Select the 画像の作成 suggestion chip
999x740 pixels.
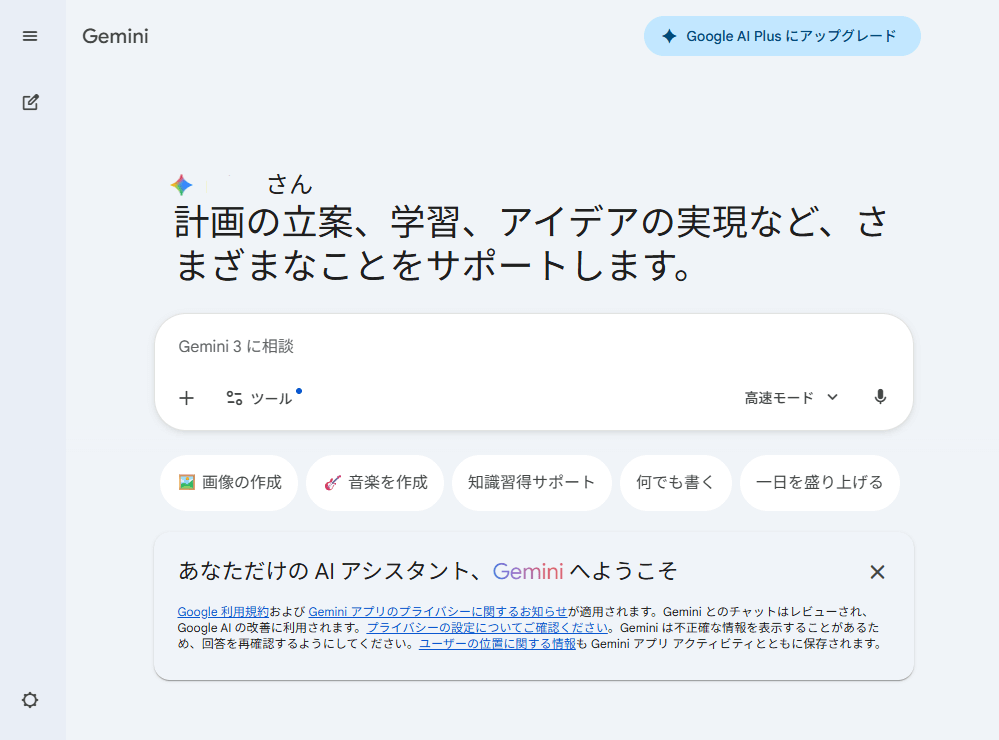(229, 482)
